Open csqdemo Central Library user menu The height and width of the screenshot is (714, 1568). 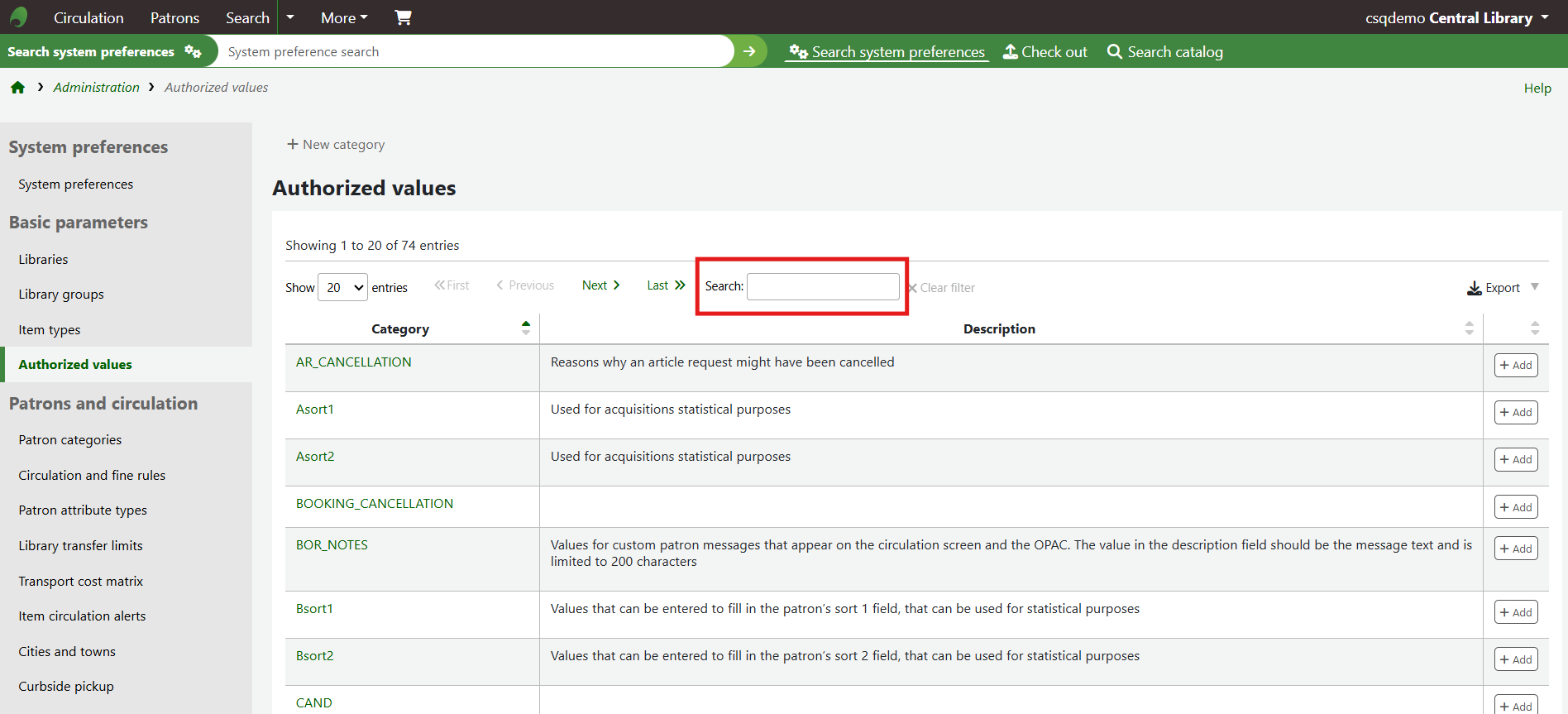pyautogui.click(x=1456, y=17)
